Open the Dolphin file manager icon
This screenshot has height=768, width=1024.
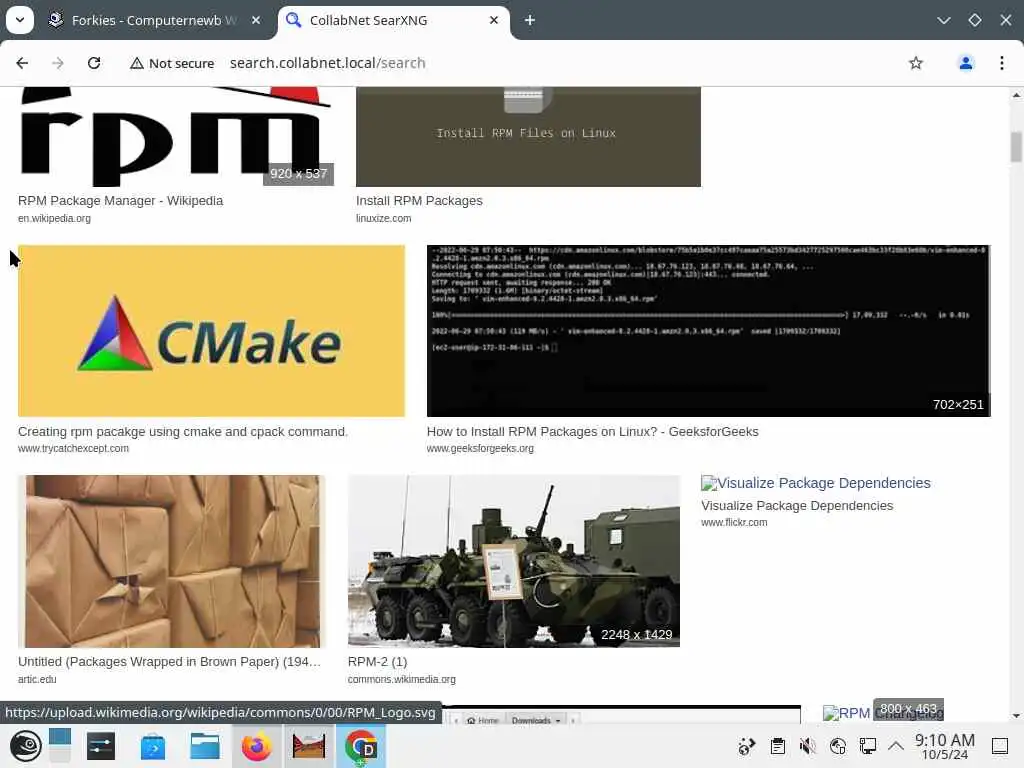pos(204,746)
